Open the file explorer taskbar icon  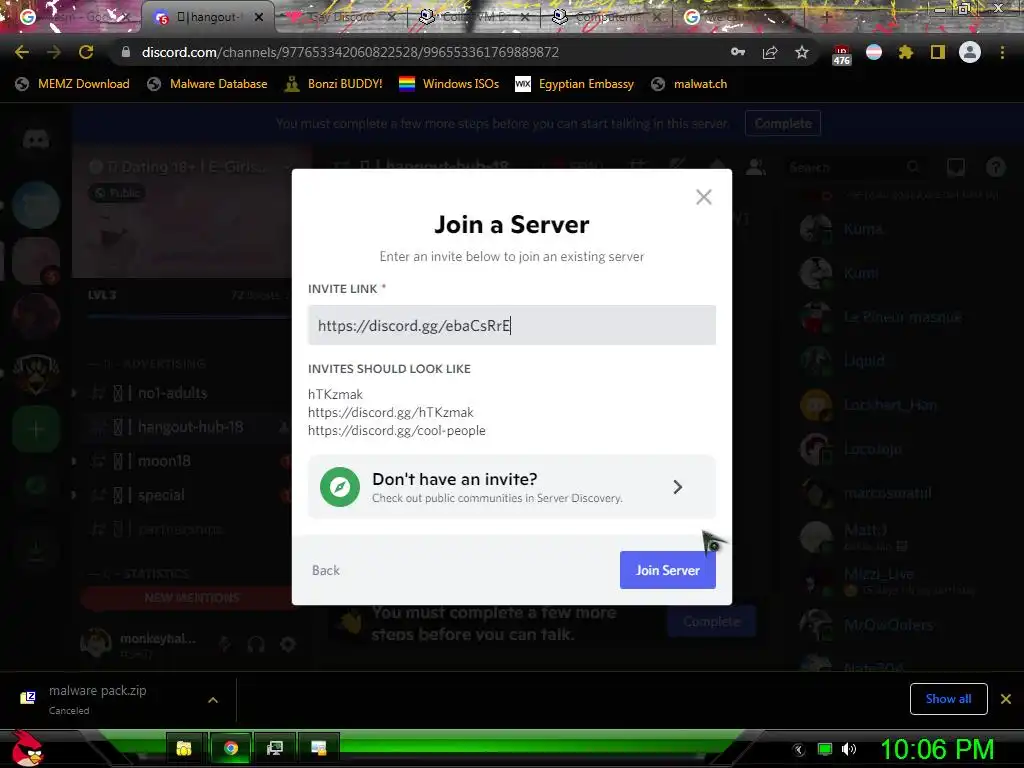pos(185,748)
